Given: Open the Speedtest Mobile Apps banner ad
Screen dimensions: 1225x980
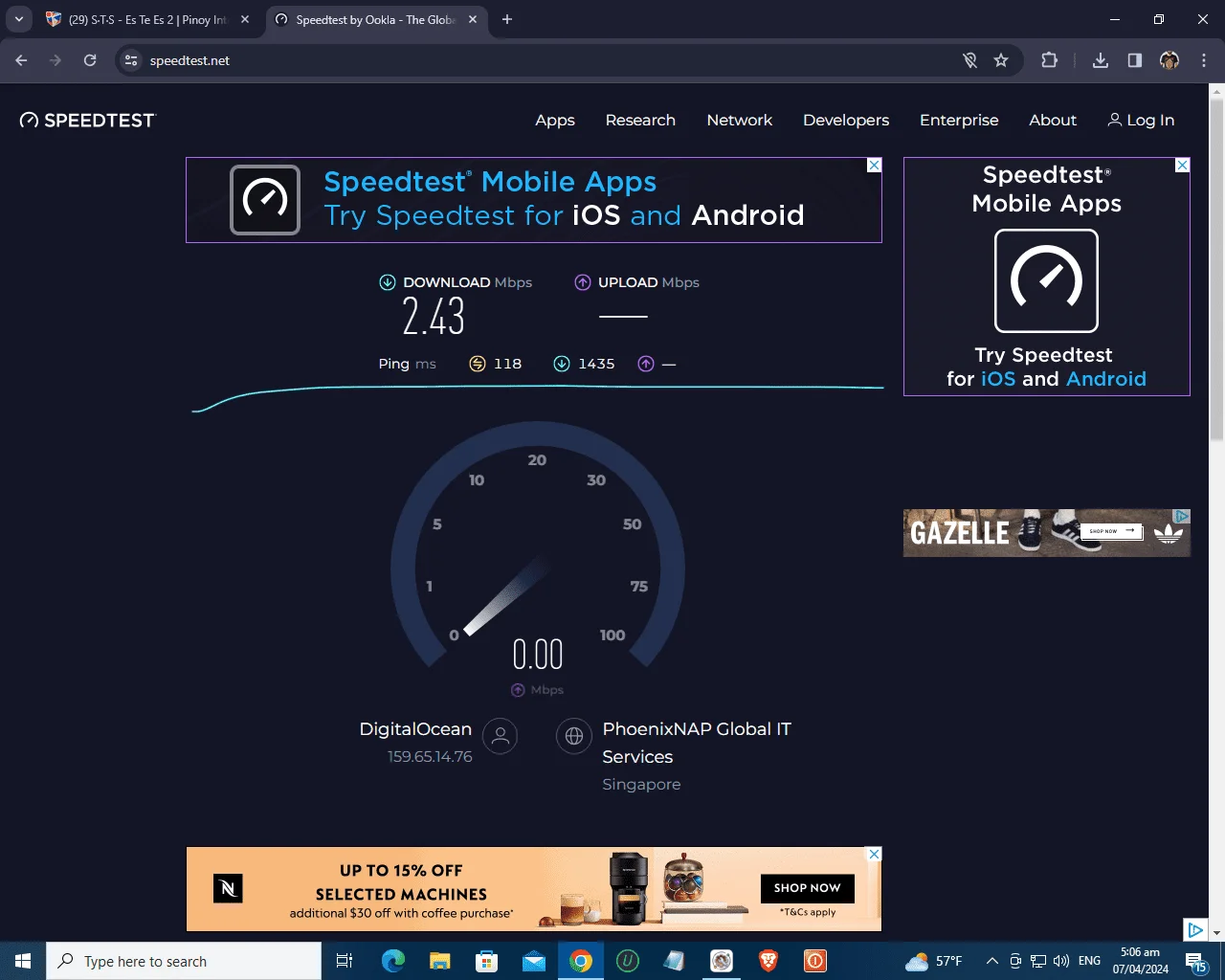Looking at the screenshot, I should tap(533, 200).
